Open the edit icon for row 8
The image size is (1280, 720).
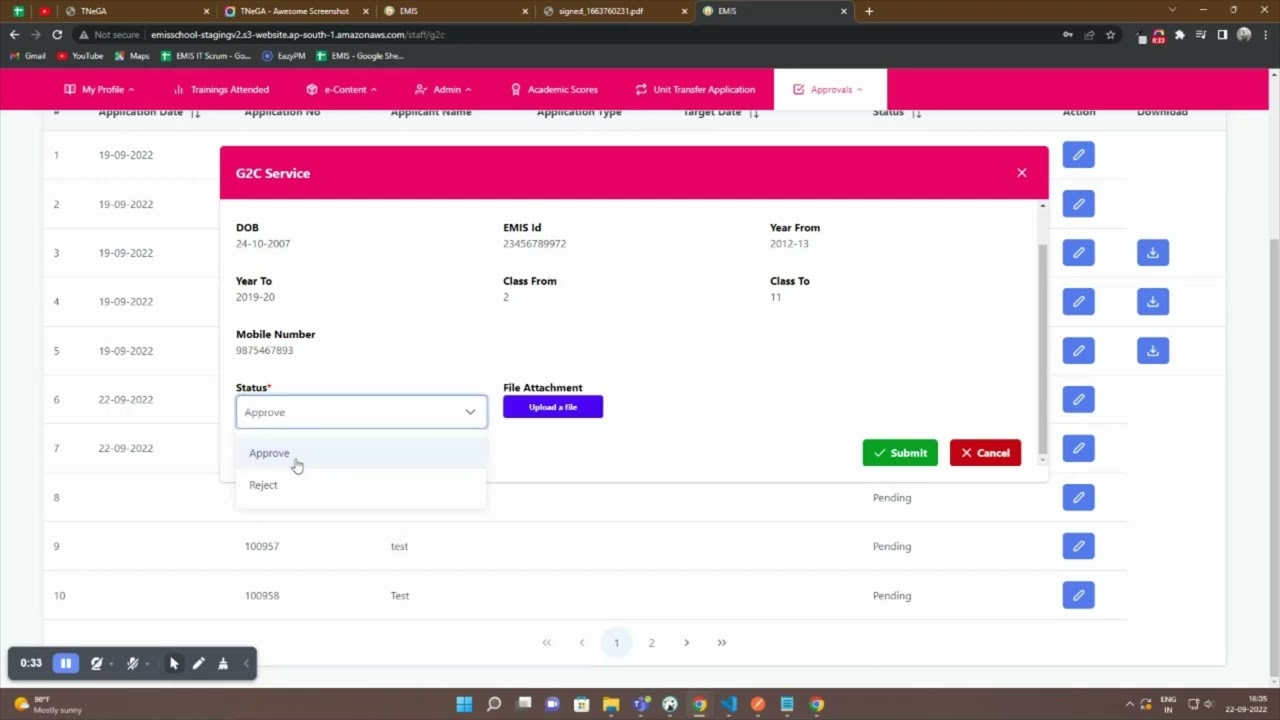pyautogui.click(x=1078, y=497)
